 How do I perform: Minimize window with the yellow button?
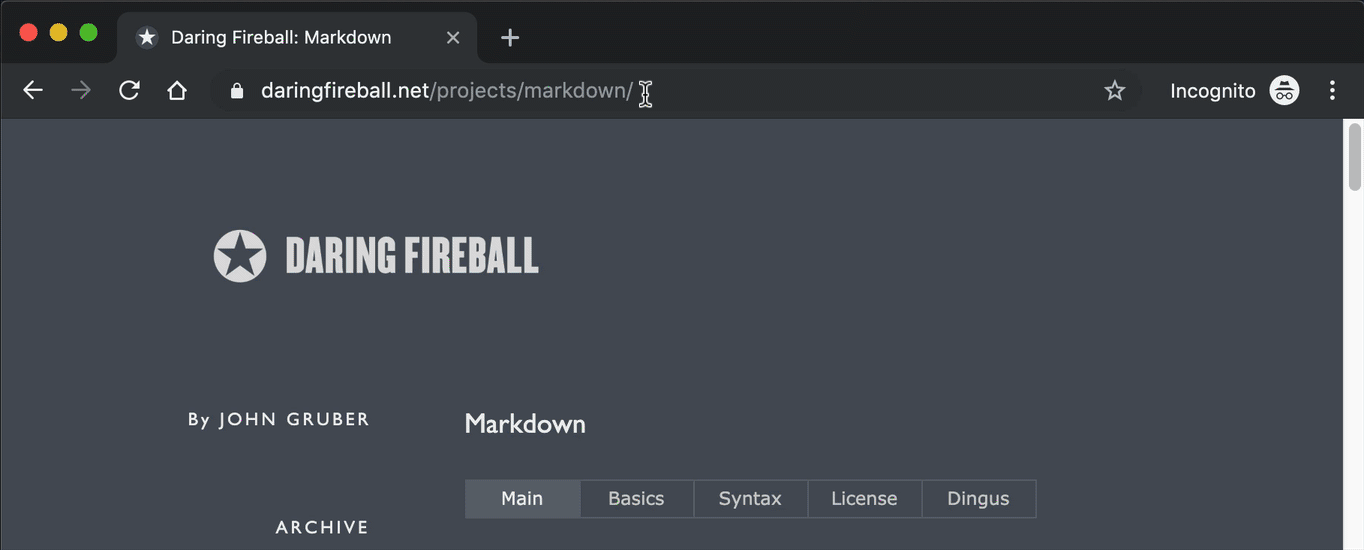[x=58, y=33]
